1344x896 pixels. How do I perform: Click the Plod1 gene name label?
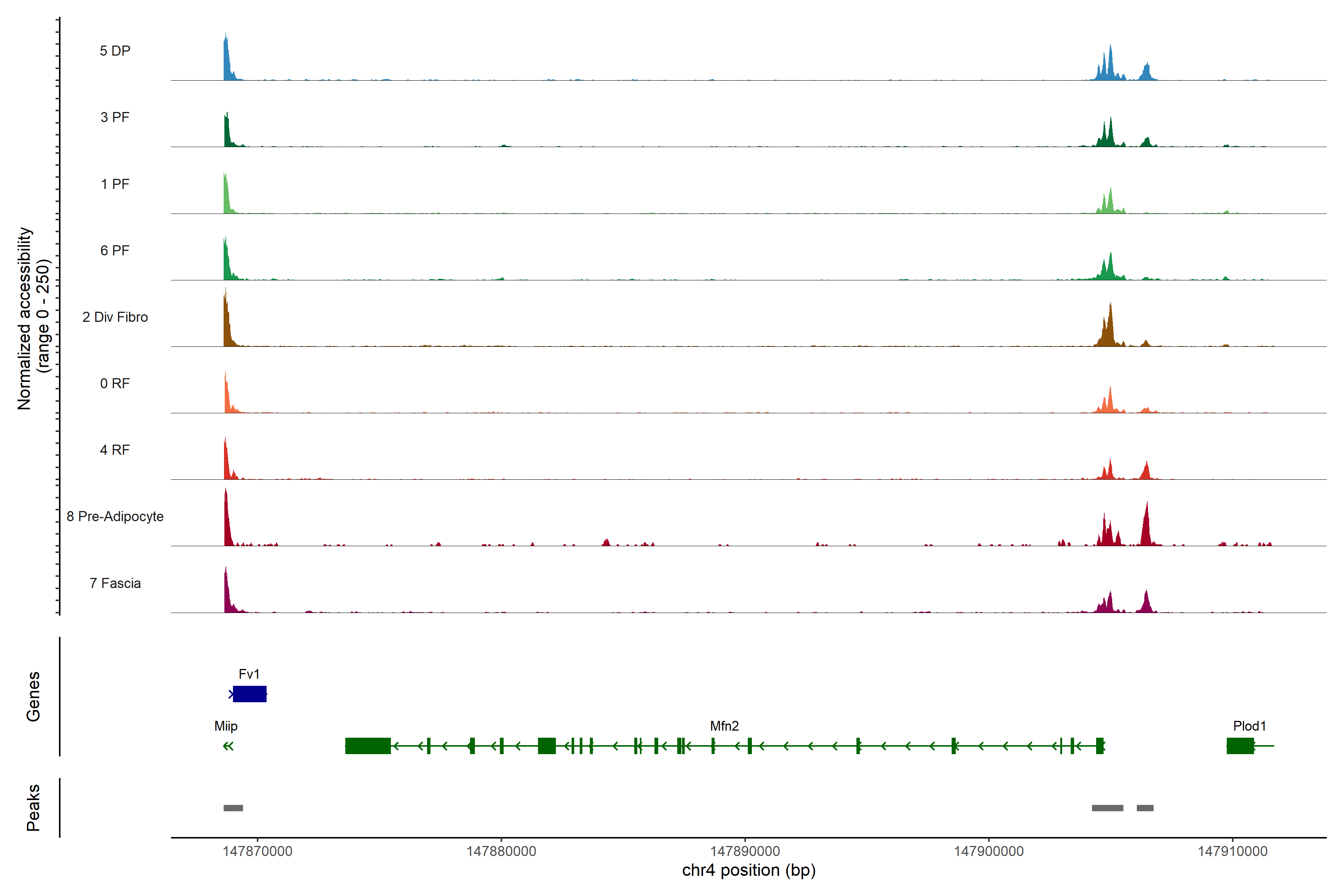pyautogui.click(x=1249, y=726)
